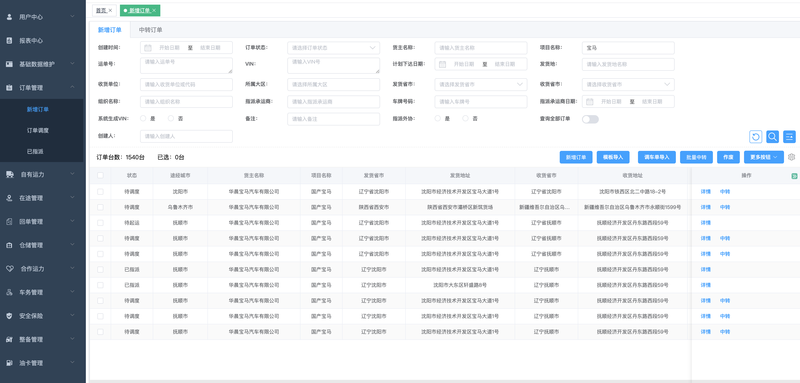Click the 基础数据维护 icon in sidebar
Screen dimensions: 800x383
click(x=9, y=64)
